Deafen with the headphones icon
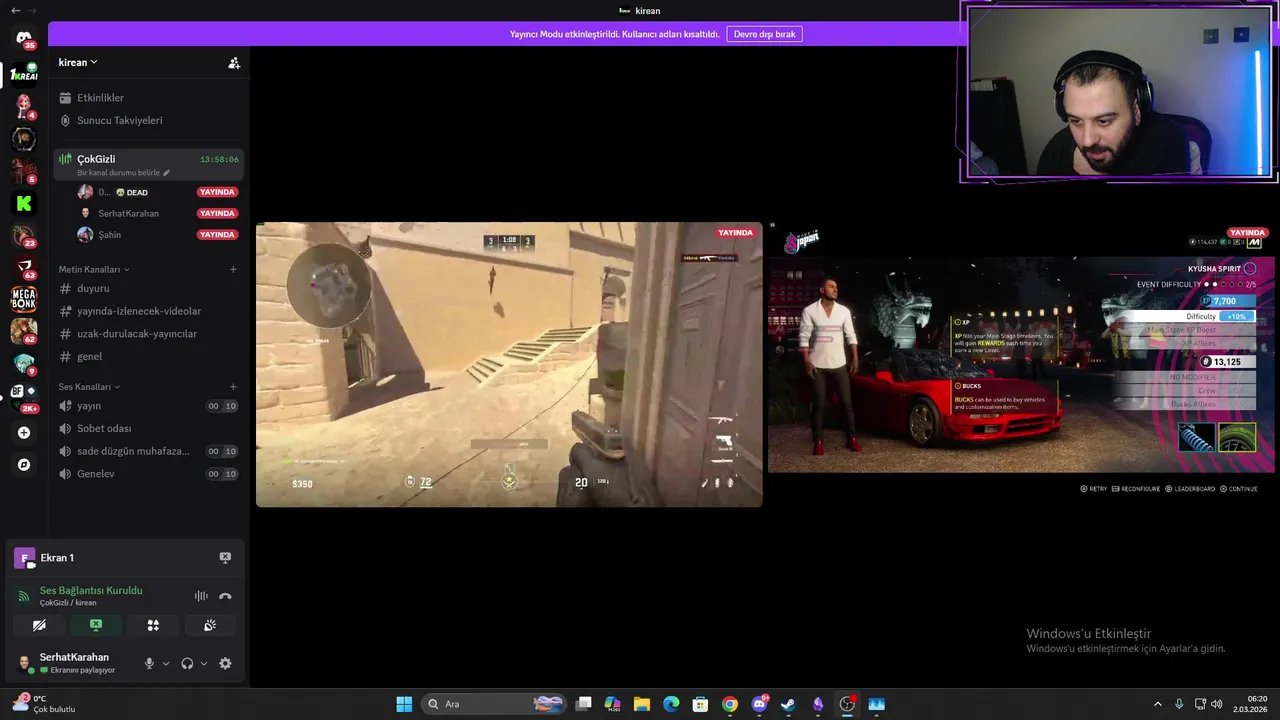Image resolution: width=1280 pixels, height=720 pixels. click(x=187, y=663)
